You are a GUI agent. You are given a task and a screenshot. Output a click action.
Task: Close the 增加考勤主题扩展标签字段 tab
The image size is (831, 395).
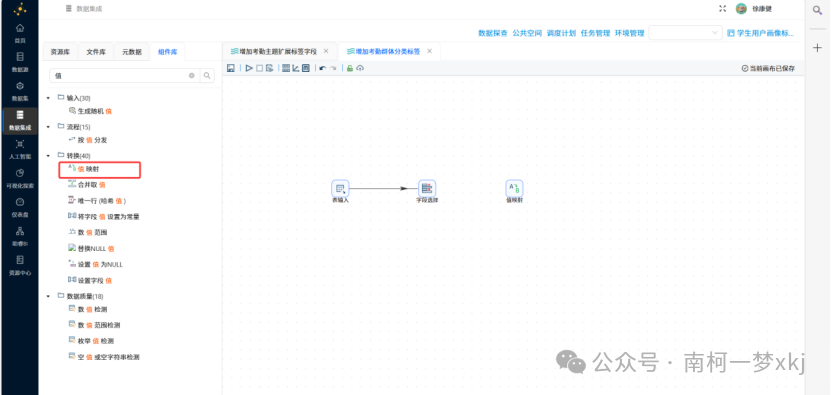326,51
